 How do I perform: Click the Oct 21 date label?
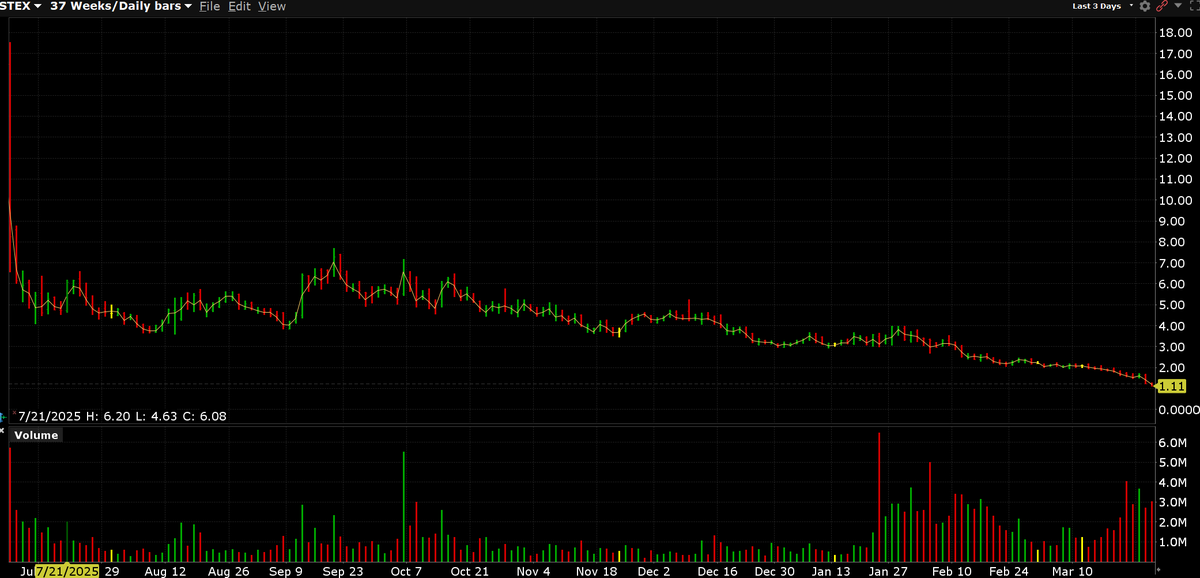[468, 572]
